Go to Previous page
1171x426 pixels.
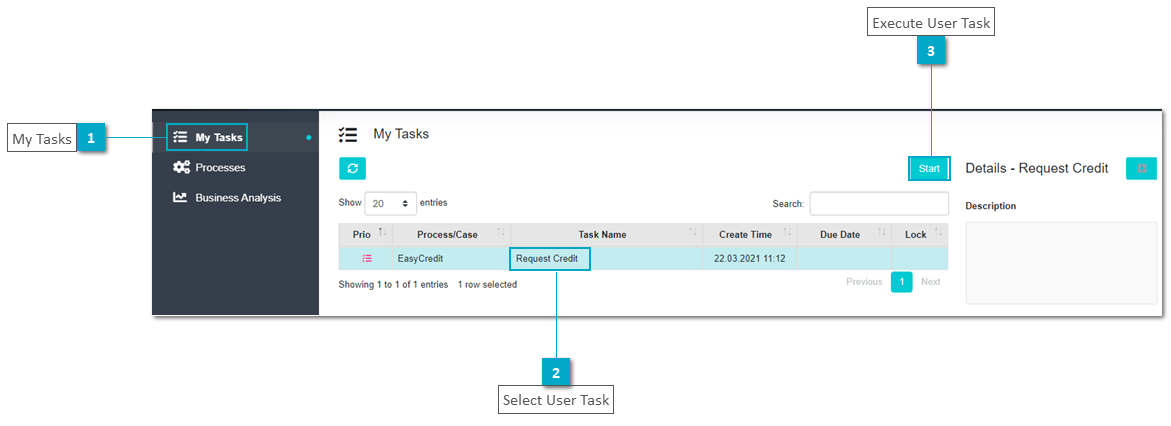pos(864,282)
